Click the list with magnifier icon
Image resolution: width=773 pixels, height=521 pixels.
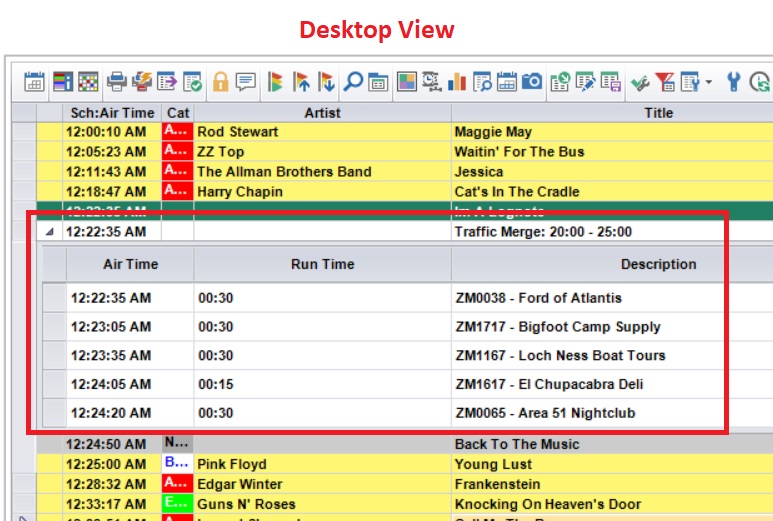[x=482, y=82]
